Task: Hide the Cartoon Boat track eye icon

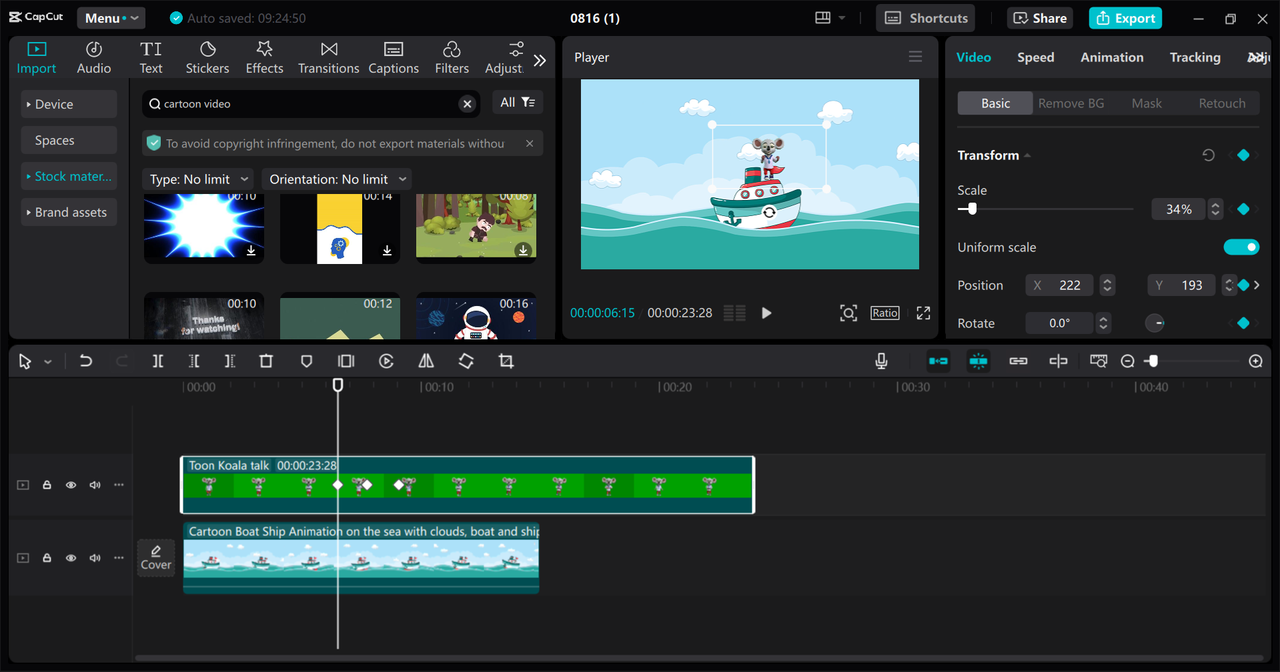Action: click(71, 558)
